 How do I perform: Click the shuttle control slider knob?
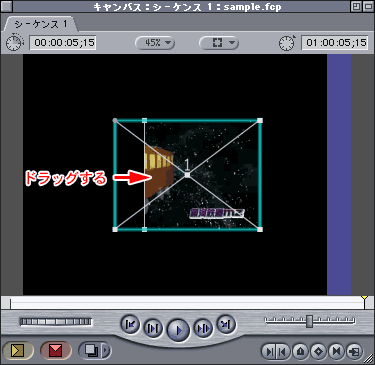[x=310, y=321]
